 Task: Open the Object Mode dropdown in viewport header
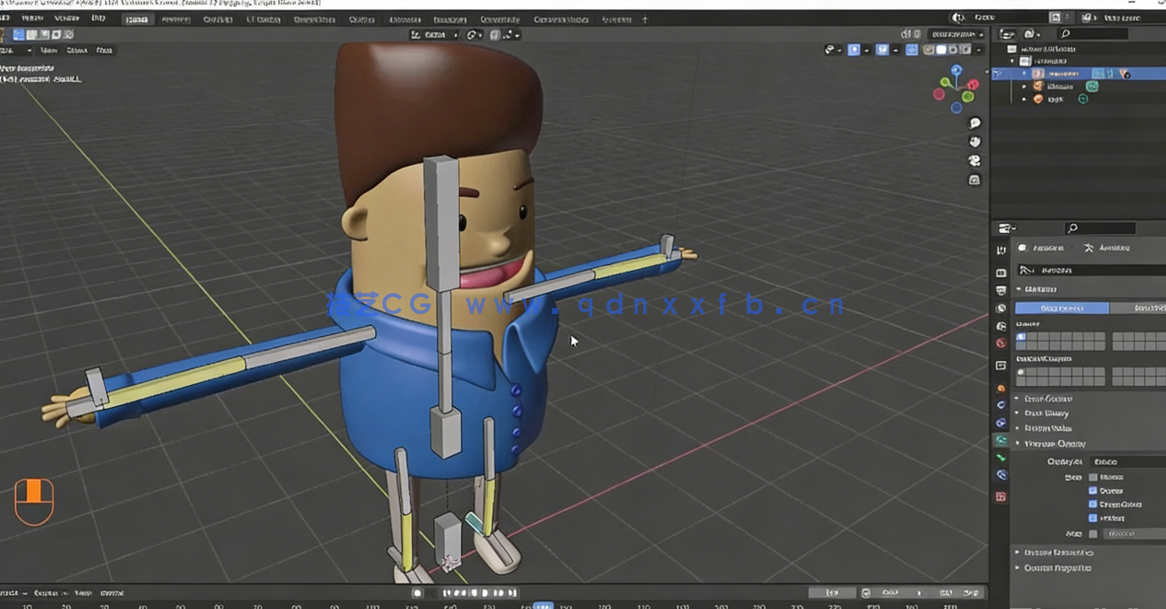click(x=15, y=50)
